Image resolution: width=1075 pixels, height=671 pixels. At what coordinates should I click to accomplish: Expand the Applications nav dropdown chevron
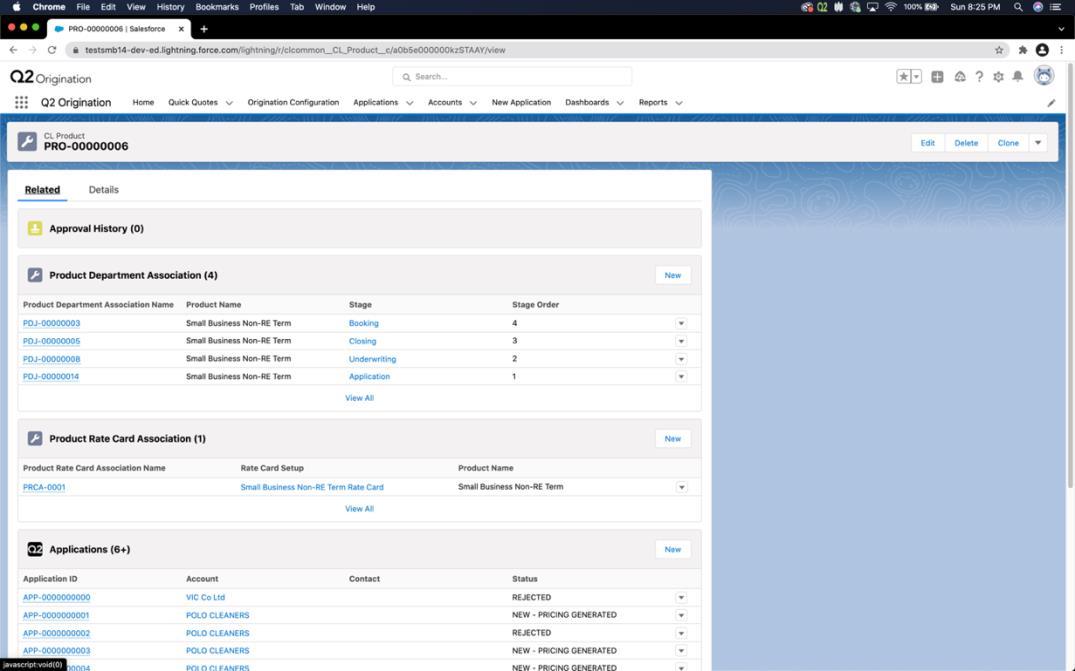point(409,103)
